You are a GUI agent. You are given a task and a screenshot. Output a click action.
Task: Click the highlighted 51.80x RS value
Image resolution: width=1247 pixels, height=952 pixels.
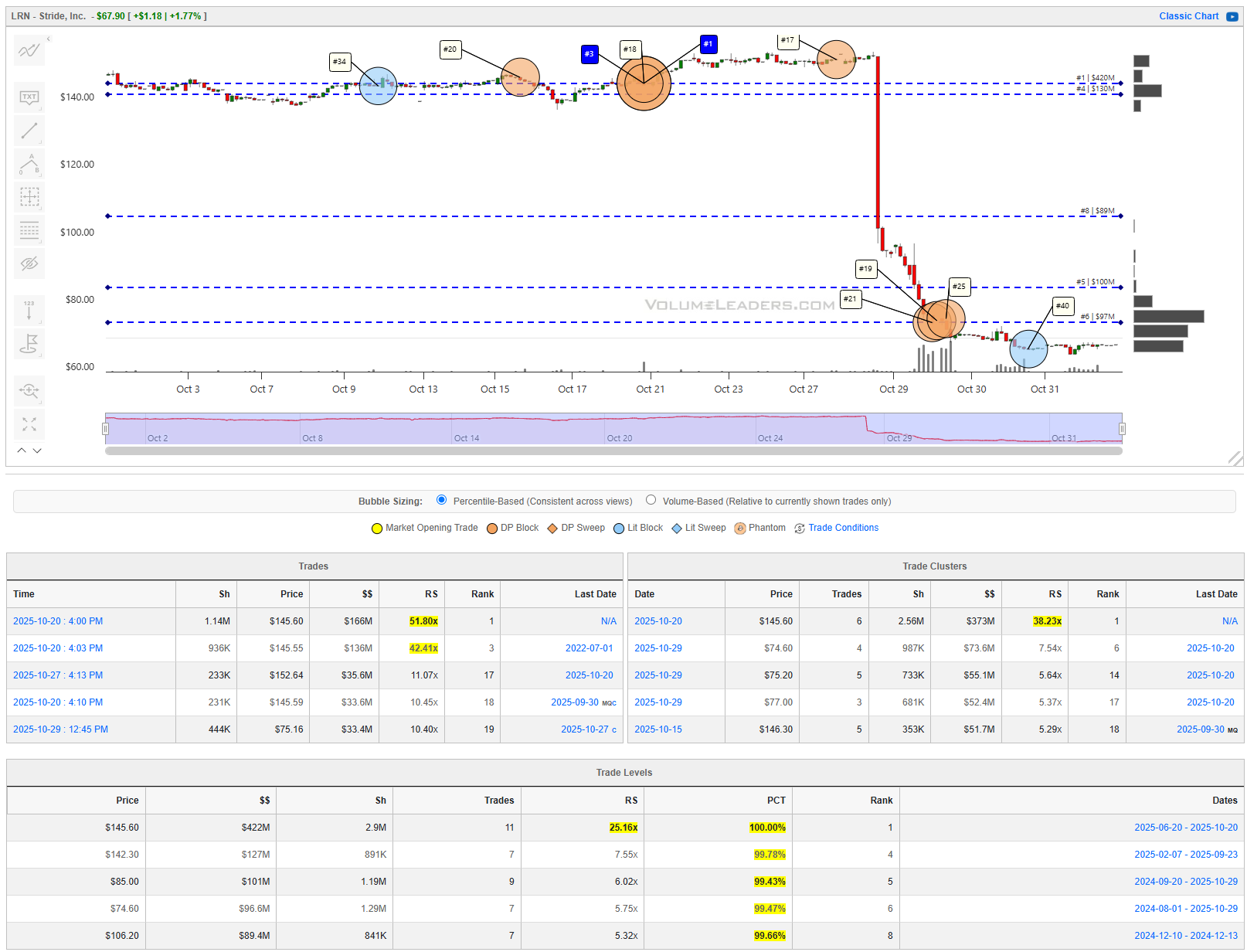[x=423, y=621]
